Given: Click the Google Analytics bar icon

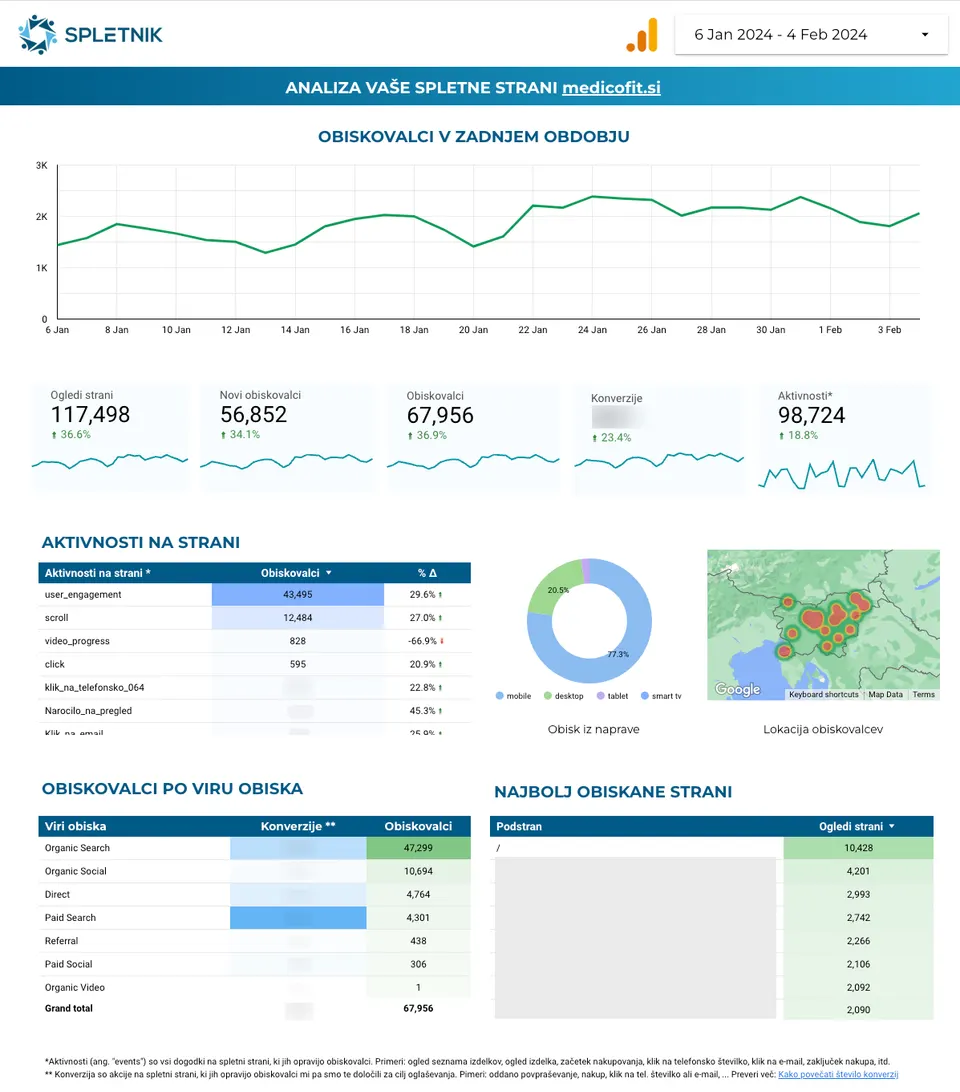Looking at the screenshot, I should [x=642, y=35].
